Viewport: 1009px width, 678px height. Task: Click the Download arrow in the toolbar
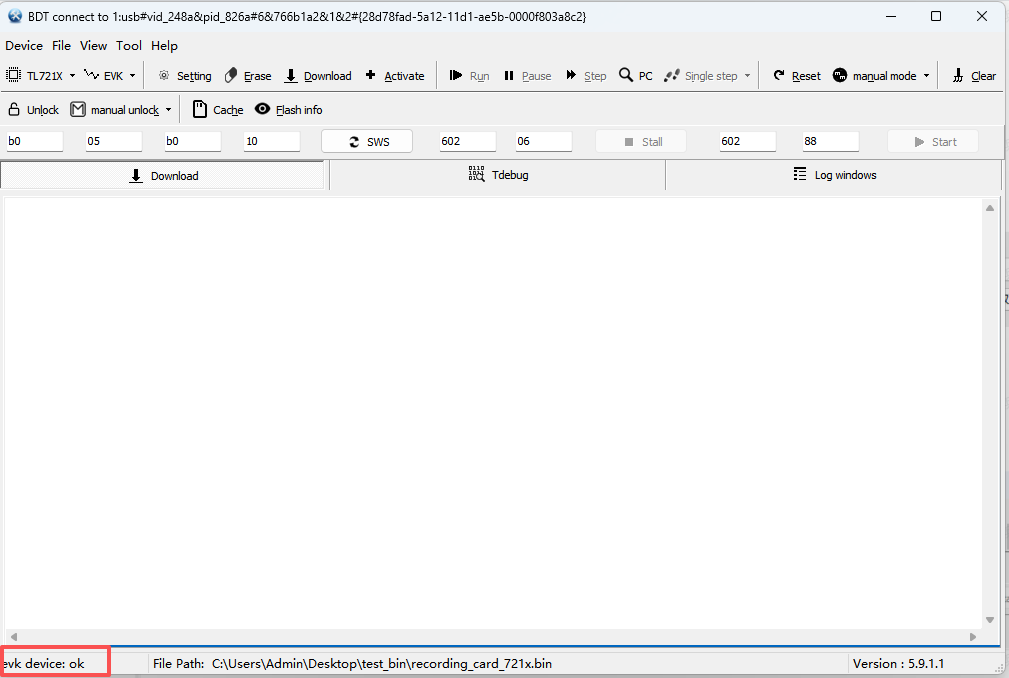(291, 75)
